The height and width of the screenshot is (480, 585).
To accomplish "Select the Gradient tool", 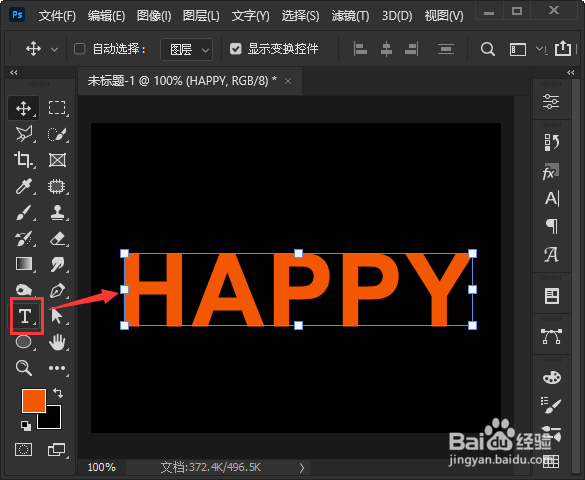I will click(24, 264).
